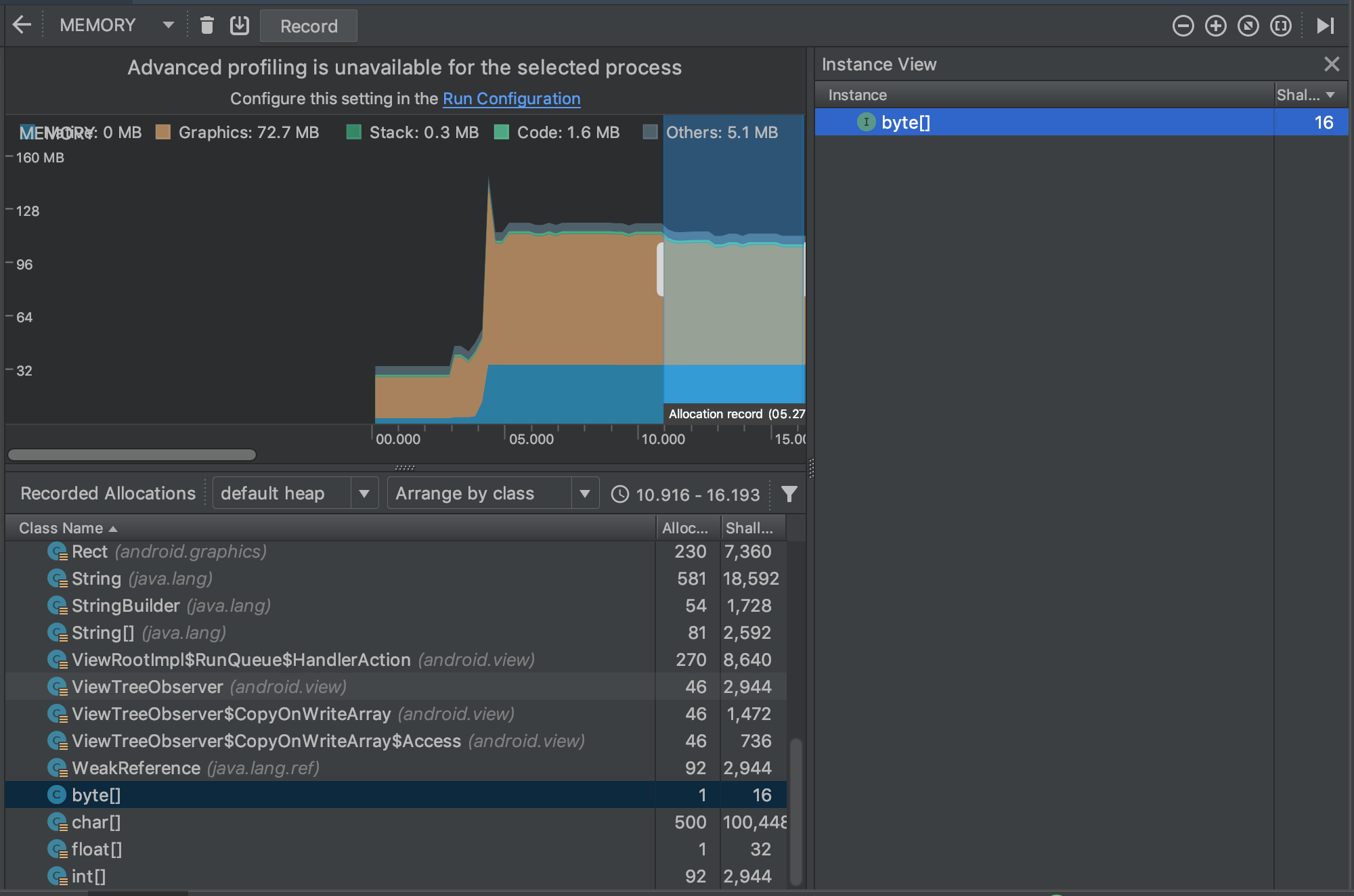This screenshot has height=896, width=1354.
Task: Open the Arrange by class dropdown
Action: (x=493, y=493)
